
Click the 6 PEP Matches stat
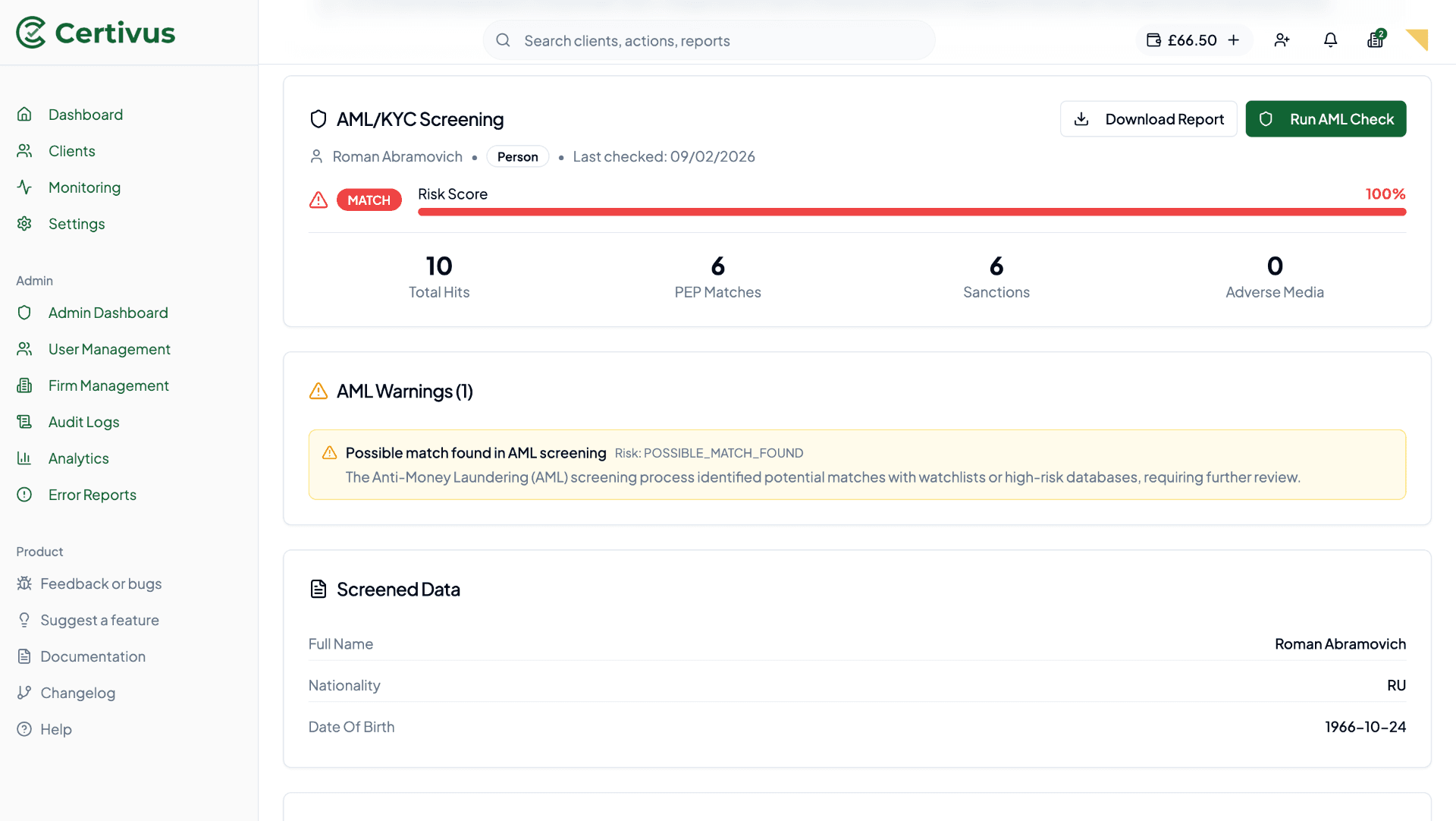point(717,278)
